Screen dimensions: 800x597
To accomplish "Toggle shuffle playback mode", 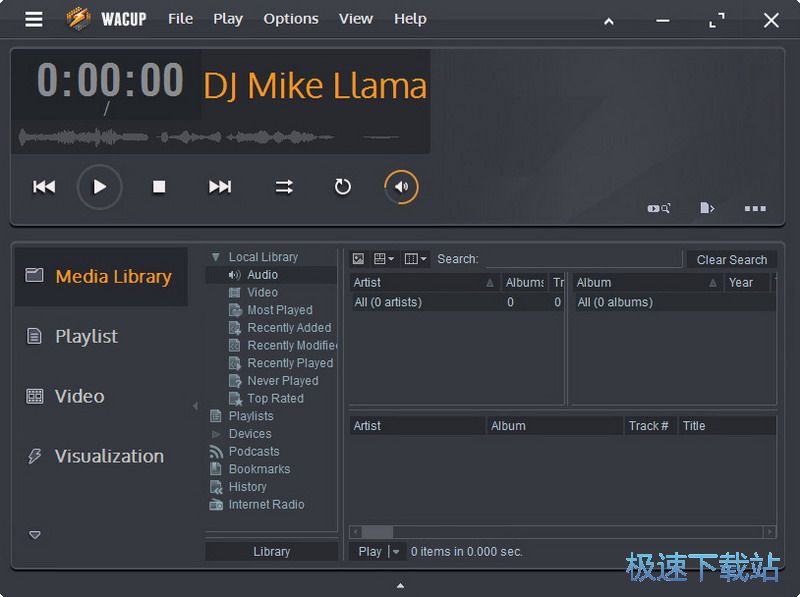I will pyautogui.click(x=284, y=187).
